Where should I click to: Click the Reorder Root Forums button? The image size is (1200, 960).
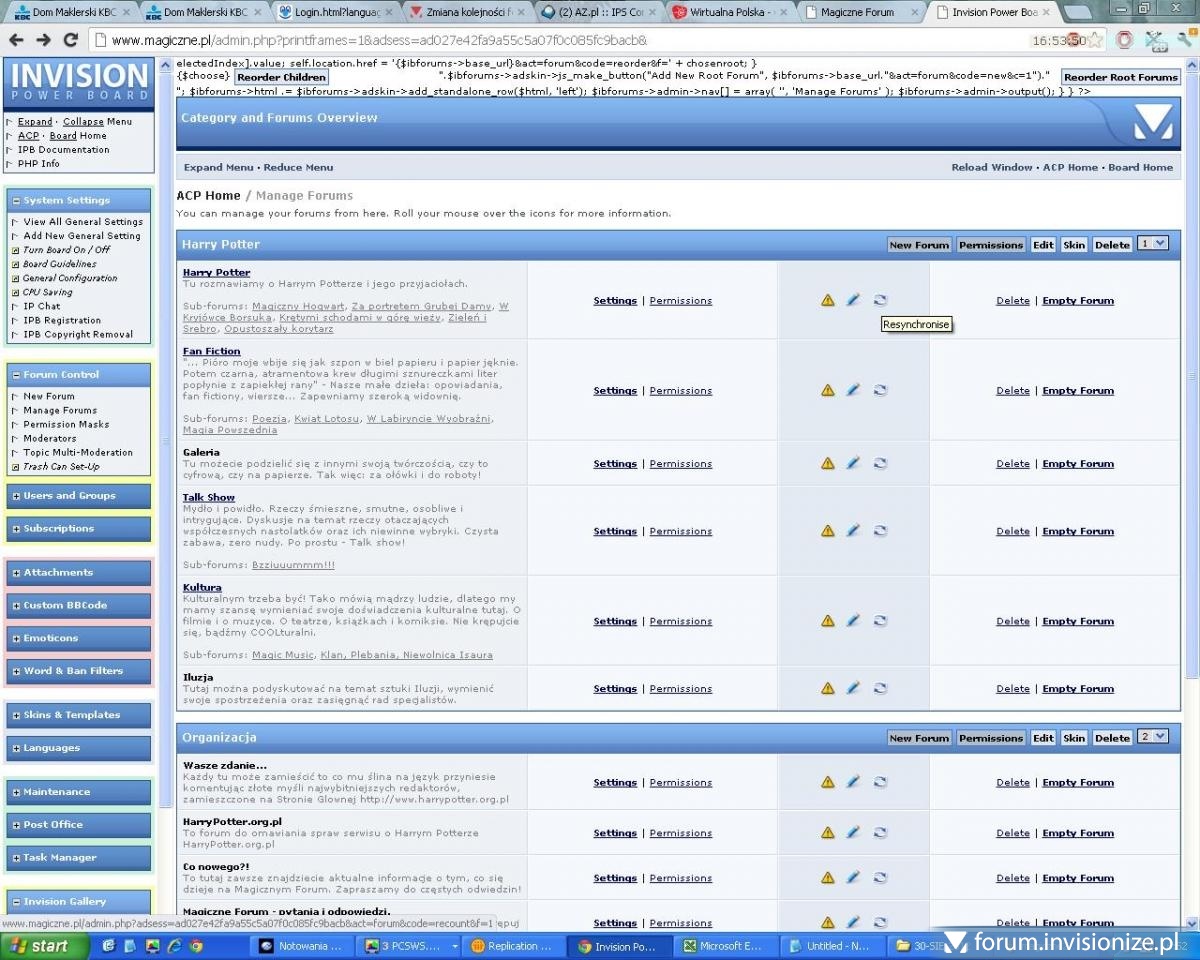(1120, 77)
